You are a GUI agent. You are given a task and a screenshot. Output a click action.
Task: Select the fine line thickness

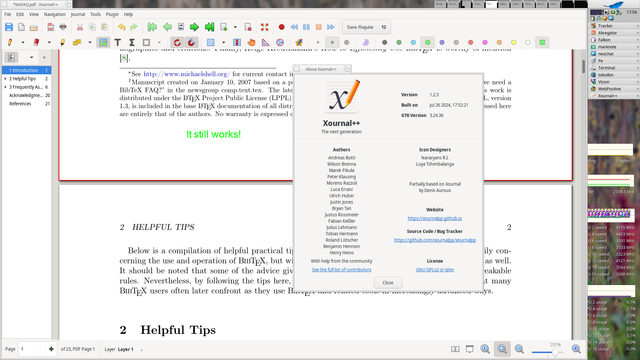click(x=318, y=42)
